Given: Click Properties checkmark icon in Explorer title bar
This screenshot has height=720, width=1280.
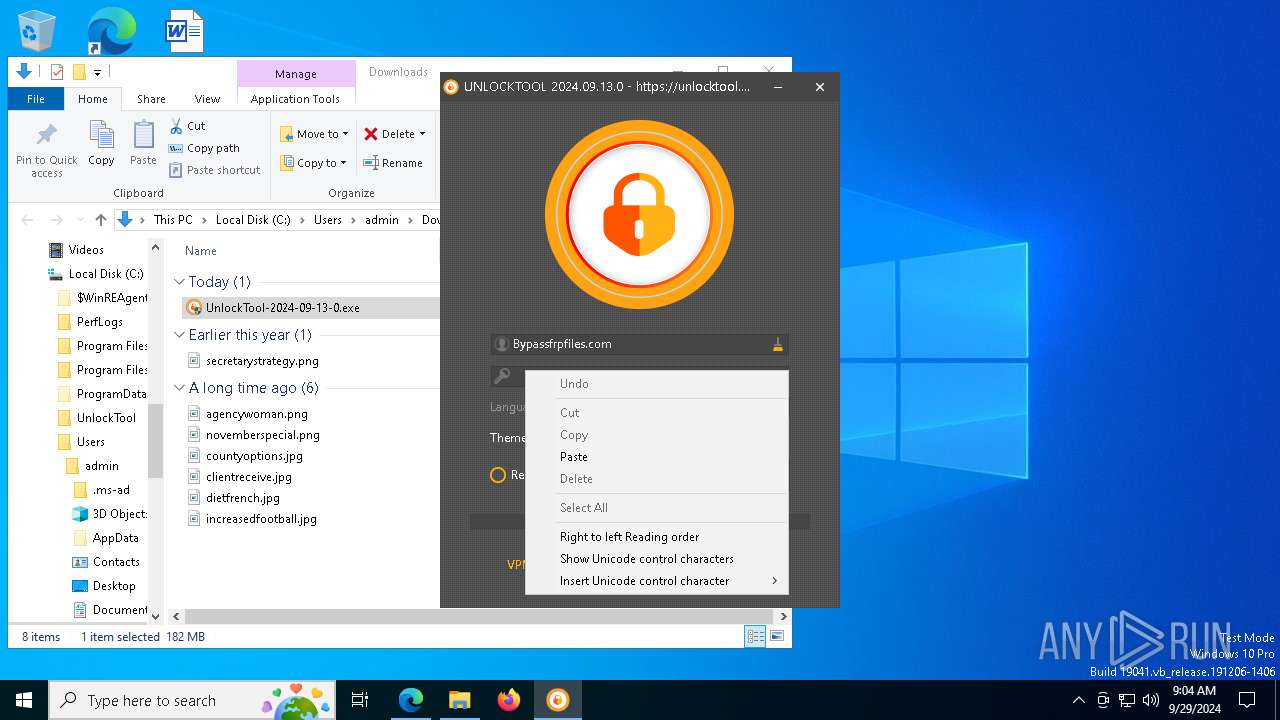Looking at the screenshot, I should [x=56, y=72].
